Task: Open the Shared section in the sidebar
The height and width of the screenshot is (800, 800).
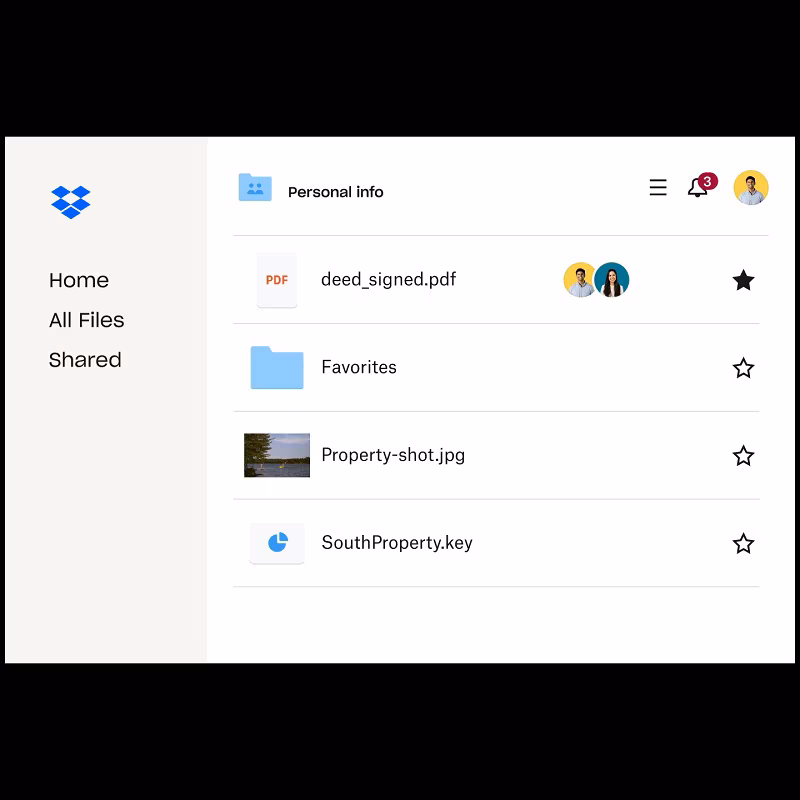Action: (x=85, y=360)
